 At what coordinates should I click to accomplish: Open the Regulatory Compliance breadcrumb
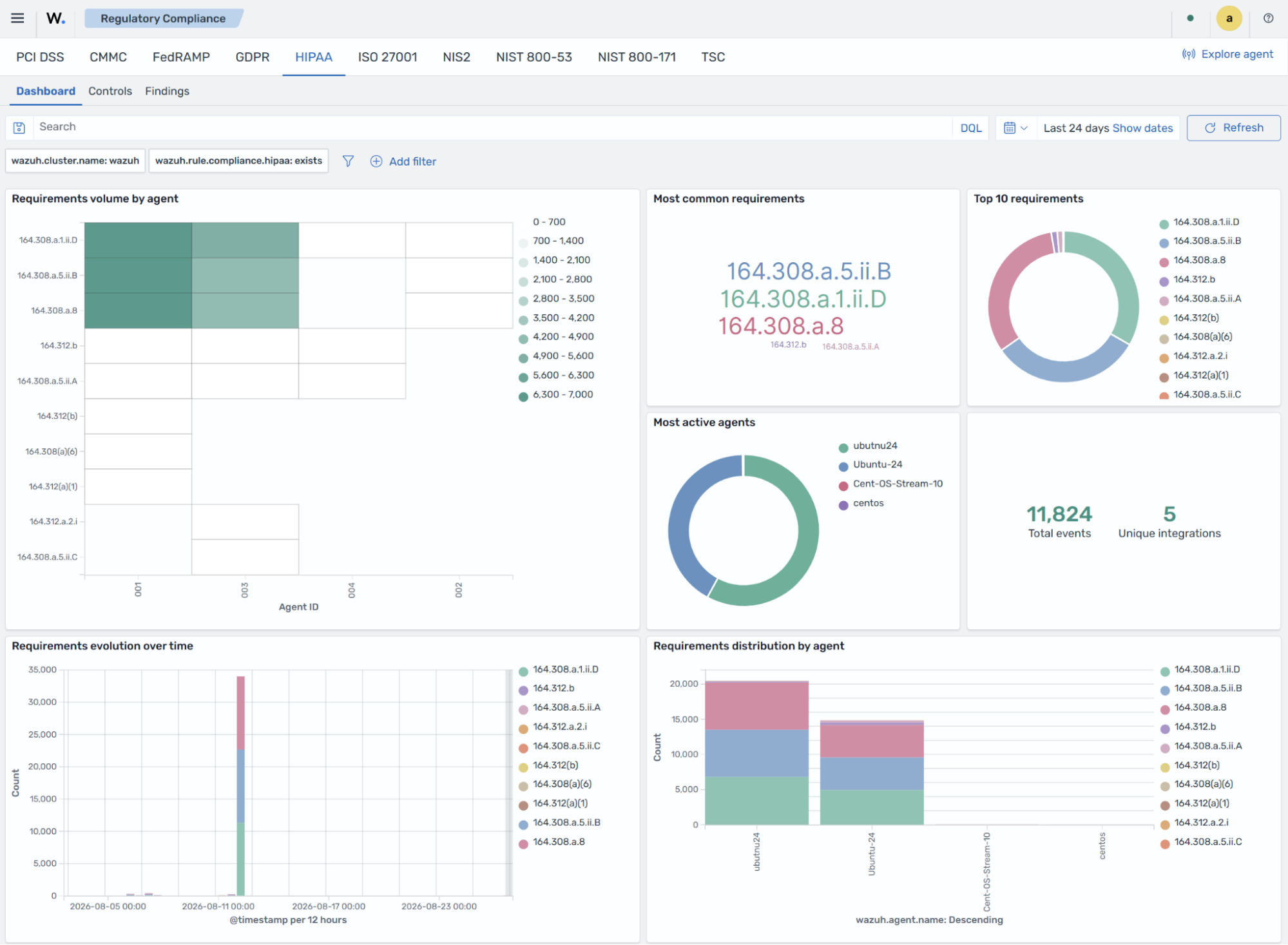click(163, 18)
